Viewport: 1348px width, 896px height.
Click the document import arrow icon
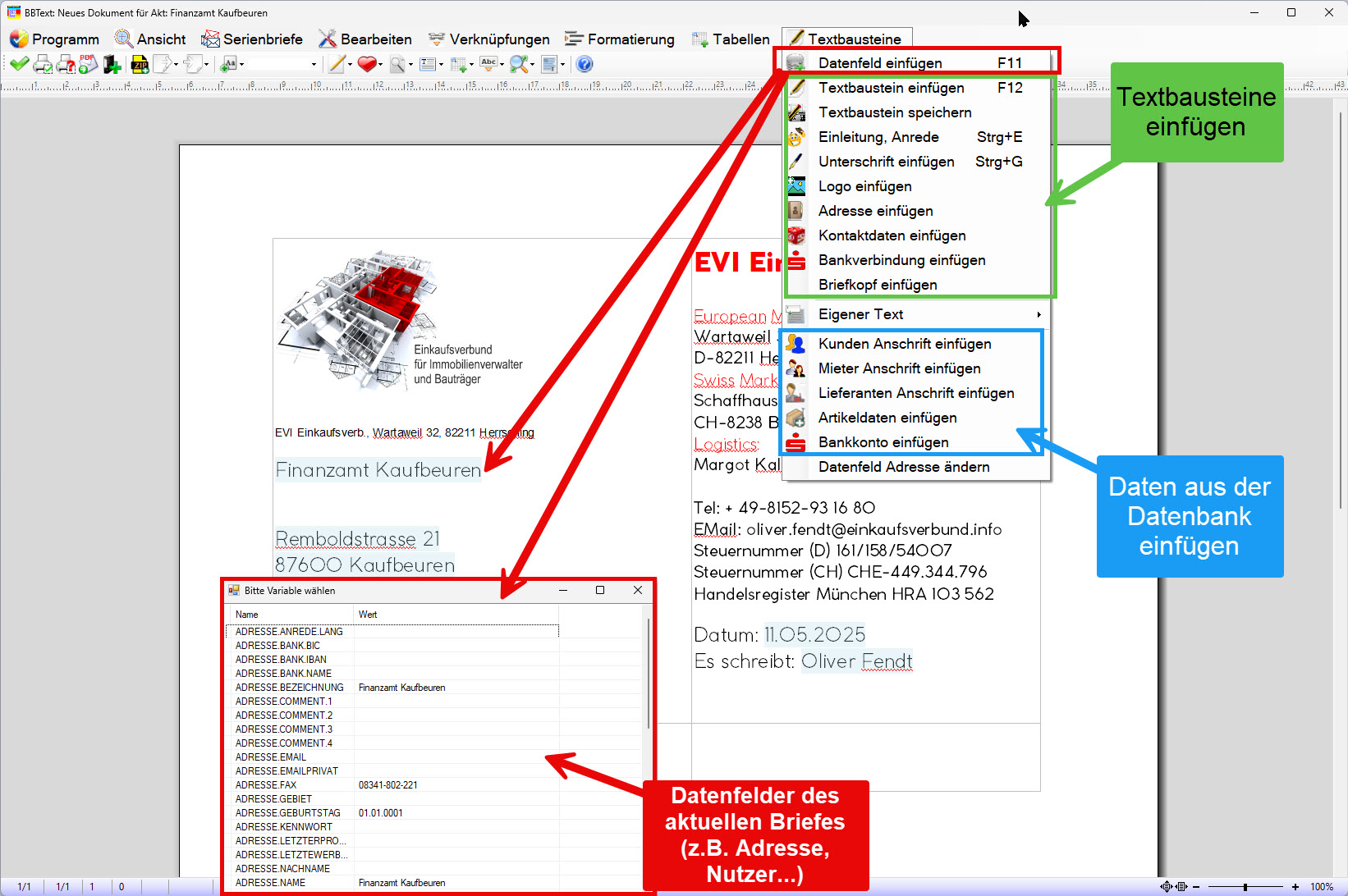pos(193,64)
